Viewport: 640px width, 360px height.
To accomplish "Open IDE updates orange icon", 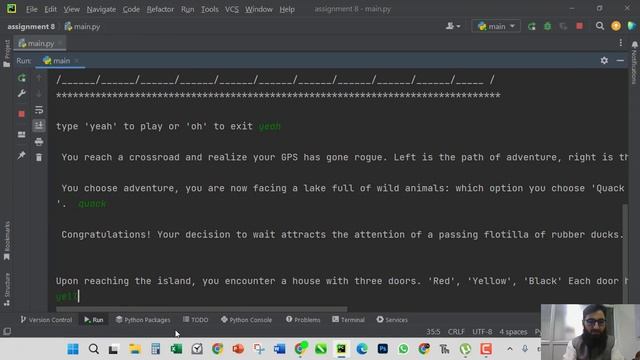I will [x=616, y=27].
